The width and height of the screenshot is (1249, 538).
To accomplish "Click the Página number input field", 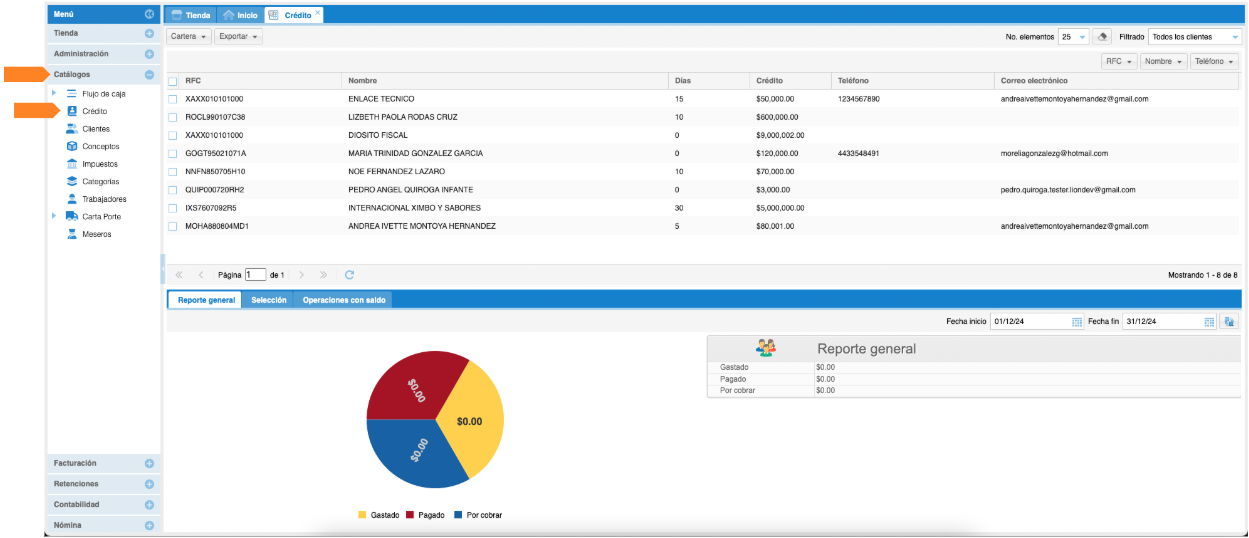I will pos(256,274).
